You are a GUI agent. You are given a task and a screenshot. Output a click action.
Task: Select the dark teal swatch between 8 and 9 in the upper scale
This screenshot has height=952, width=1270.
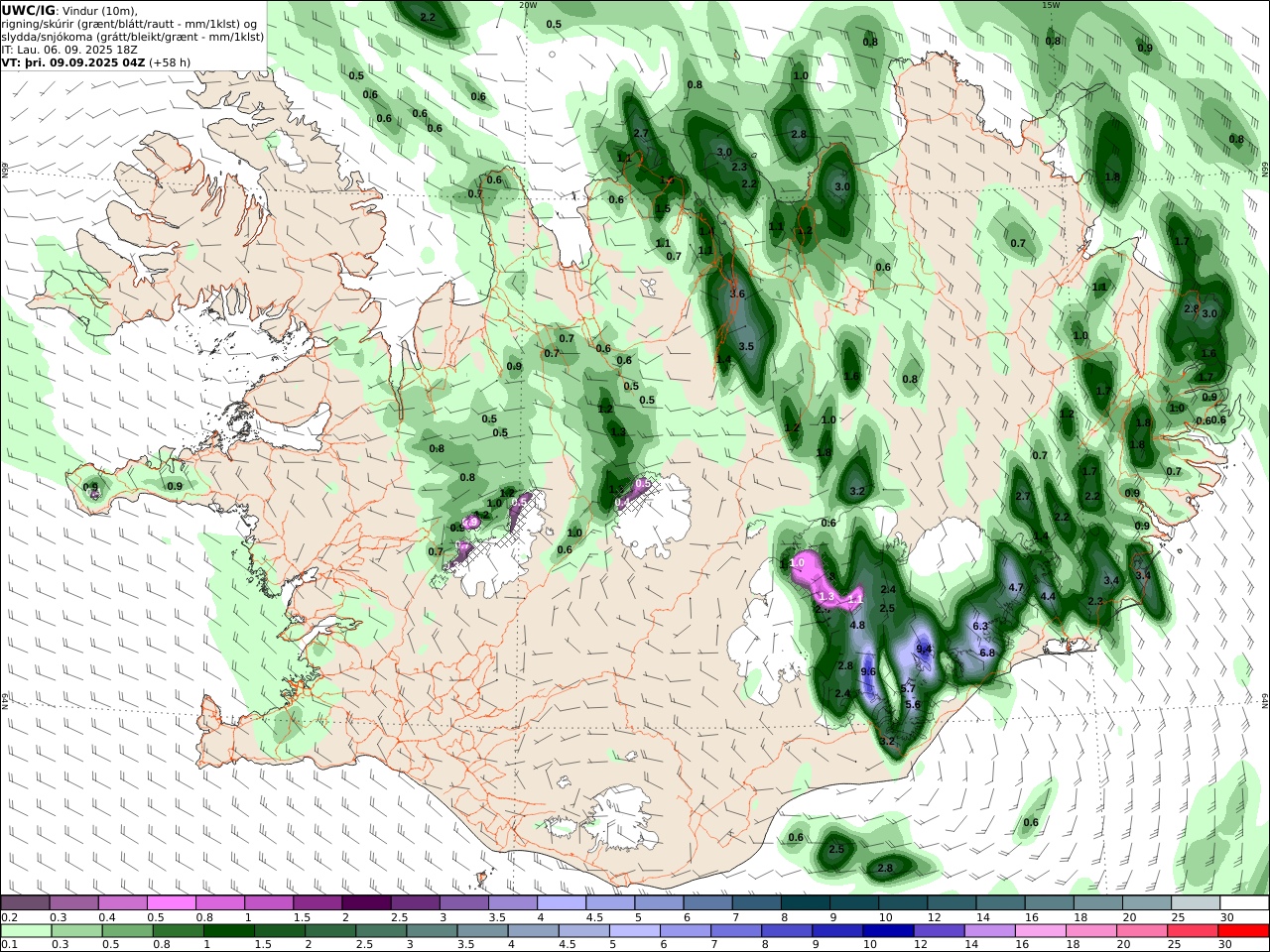pyautogui.click(x=804, y=902)
